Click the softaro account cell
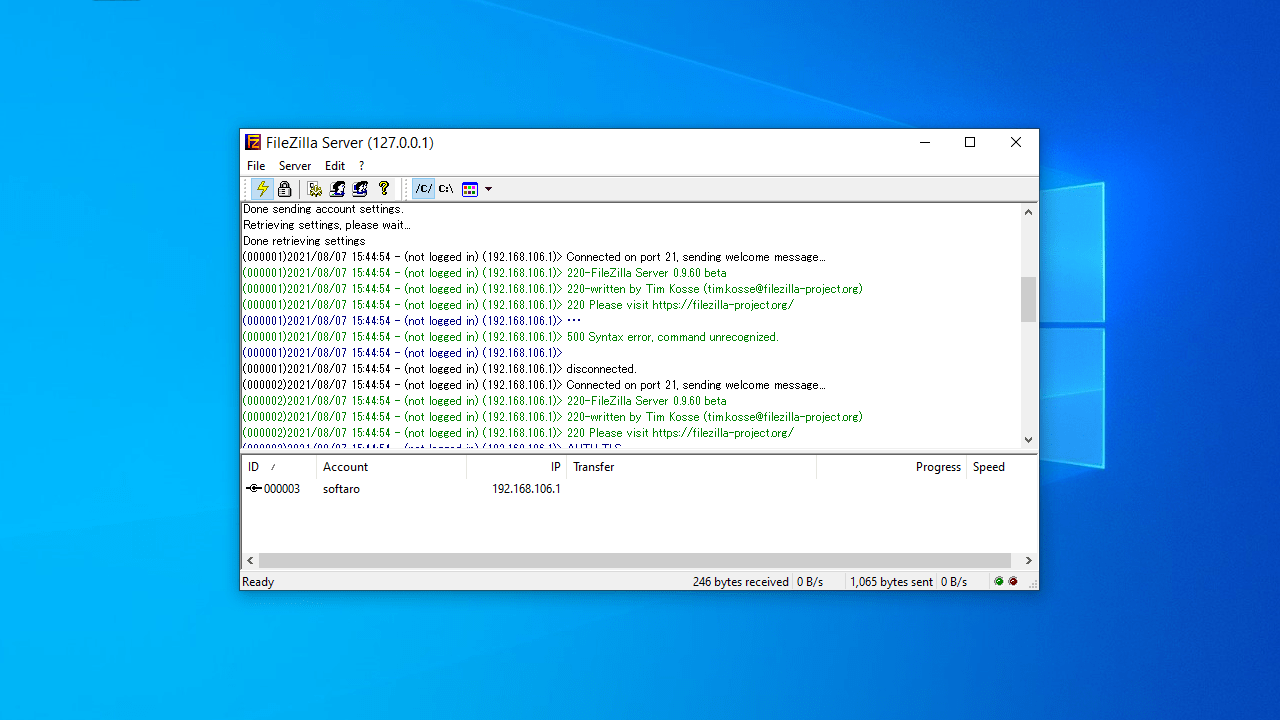This screenshot has height=720, width=1280. pyautogui.click(x=341, y=489)
